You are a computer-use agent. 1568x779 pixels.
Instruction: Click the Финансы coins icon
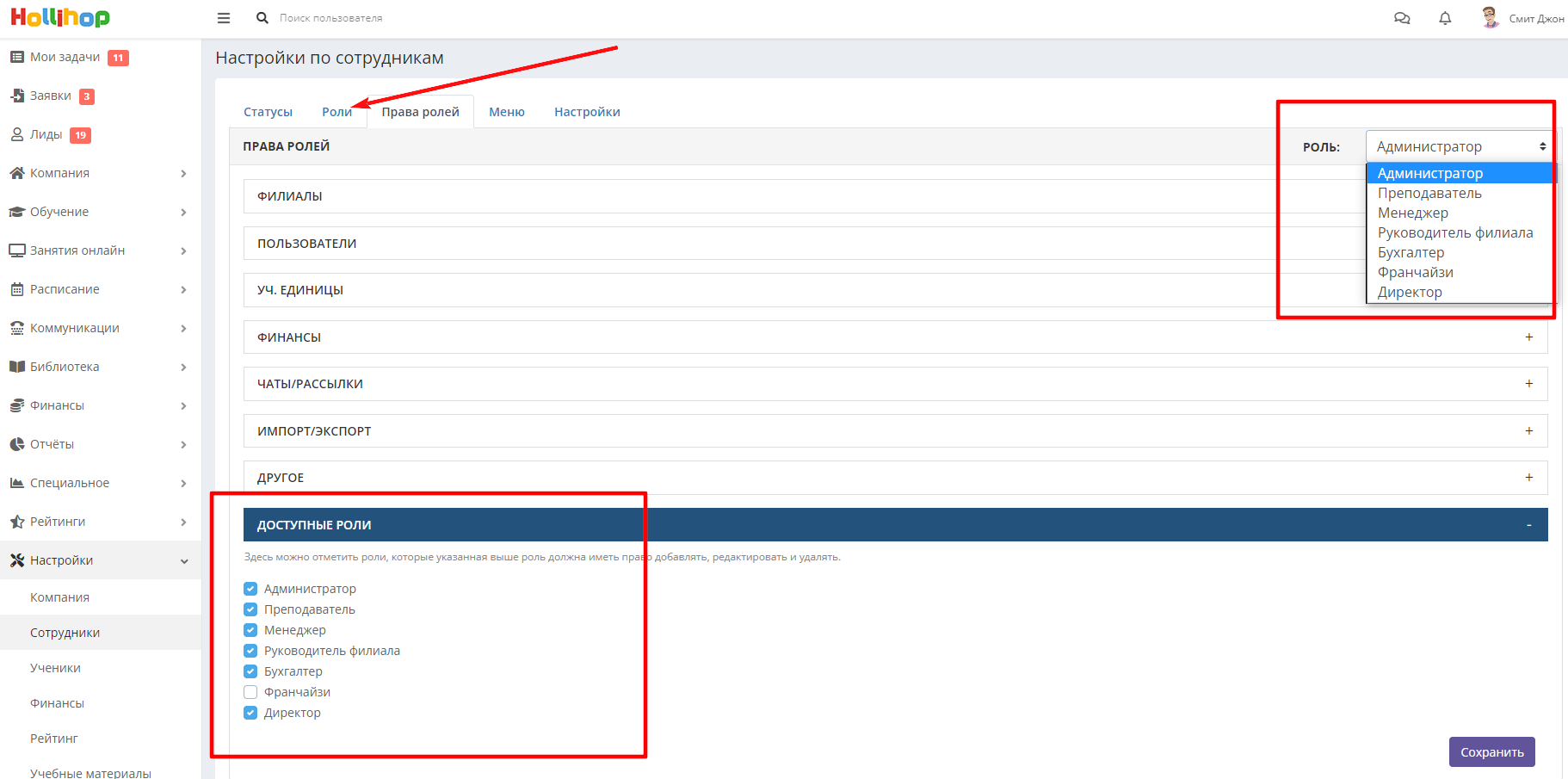(x=16, y=405)
